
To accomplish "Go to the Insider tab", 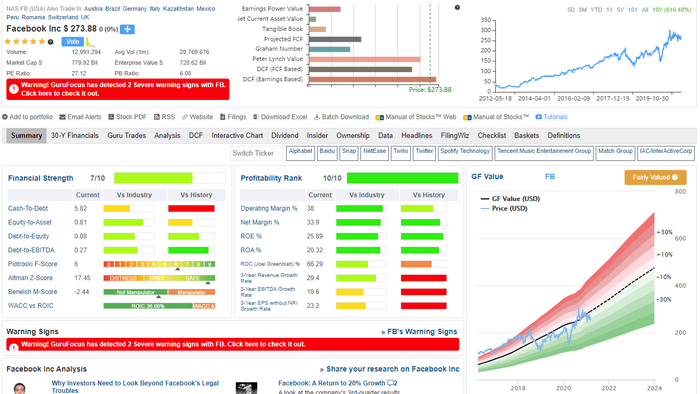I will (317, 135).
